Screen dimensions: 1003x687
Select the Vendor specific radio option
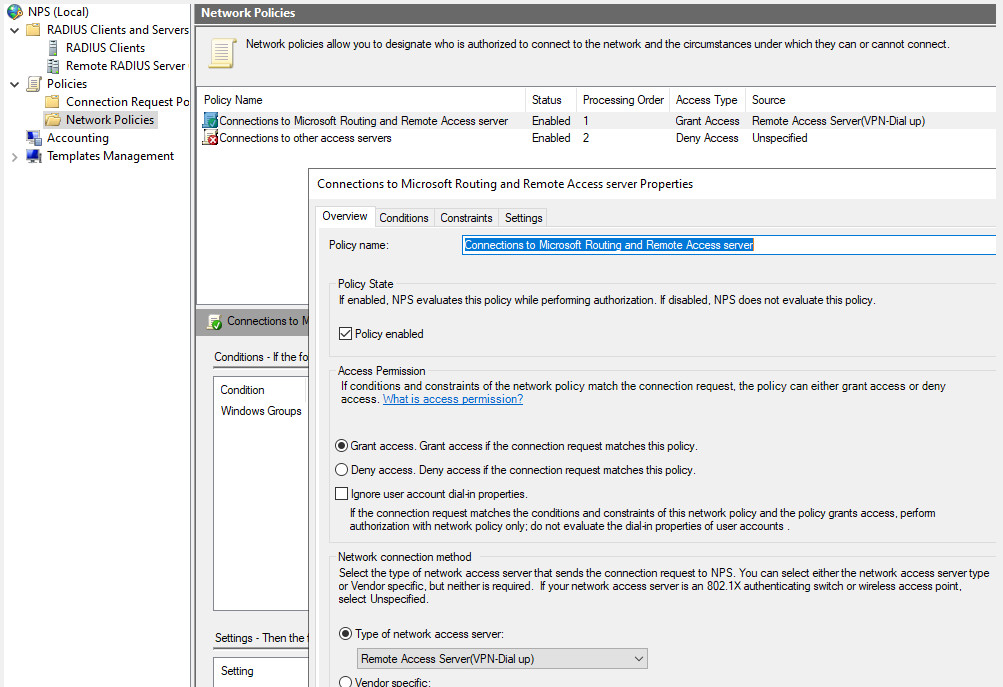[346, 682]
